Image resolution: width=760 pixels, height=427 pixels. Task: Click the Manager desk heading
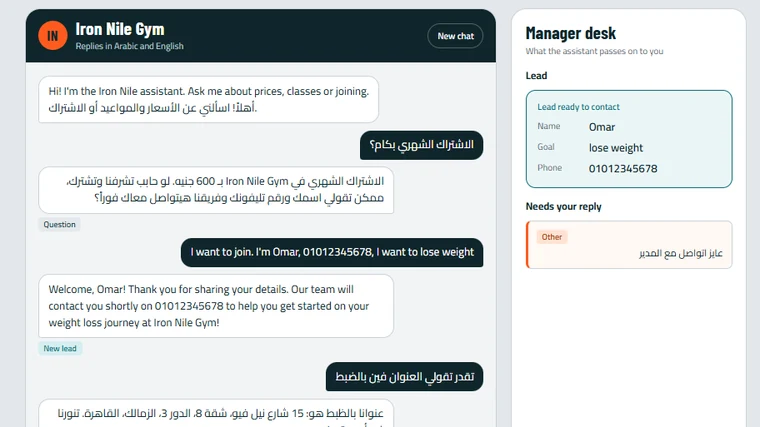570,33
